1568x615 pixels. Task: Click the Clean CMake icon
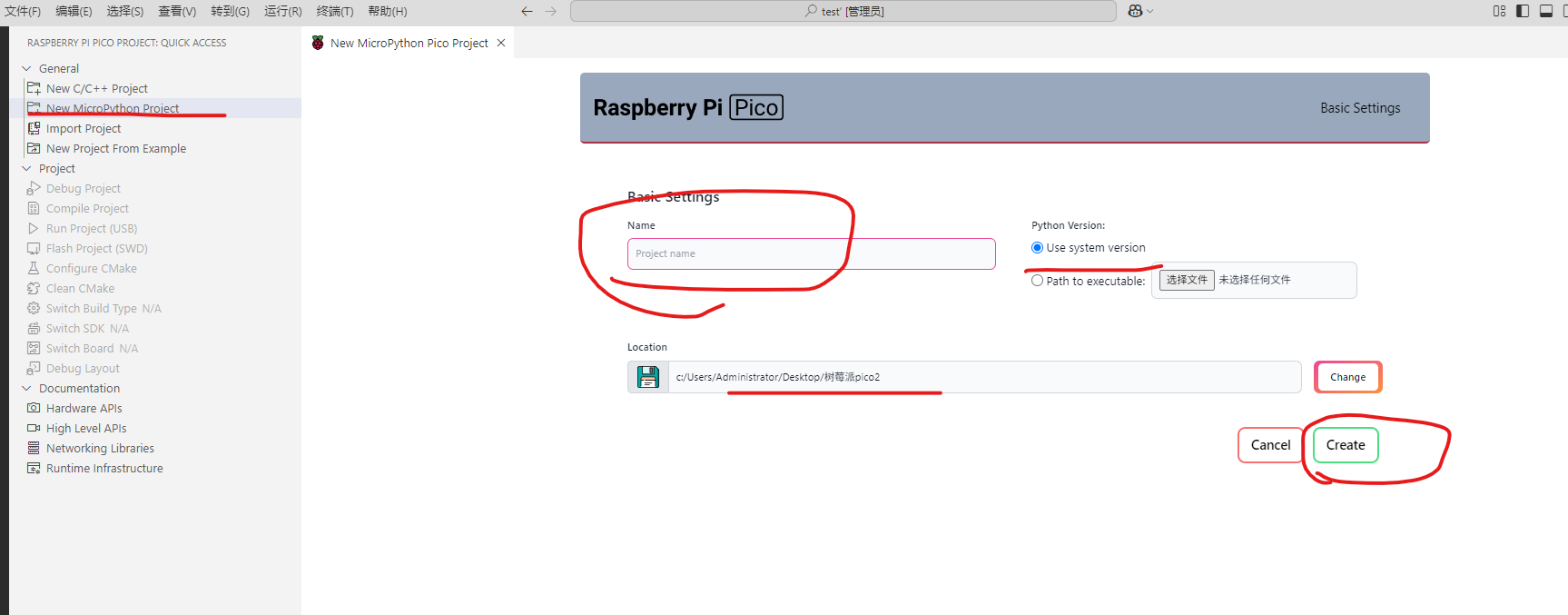34,288
